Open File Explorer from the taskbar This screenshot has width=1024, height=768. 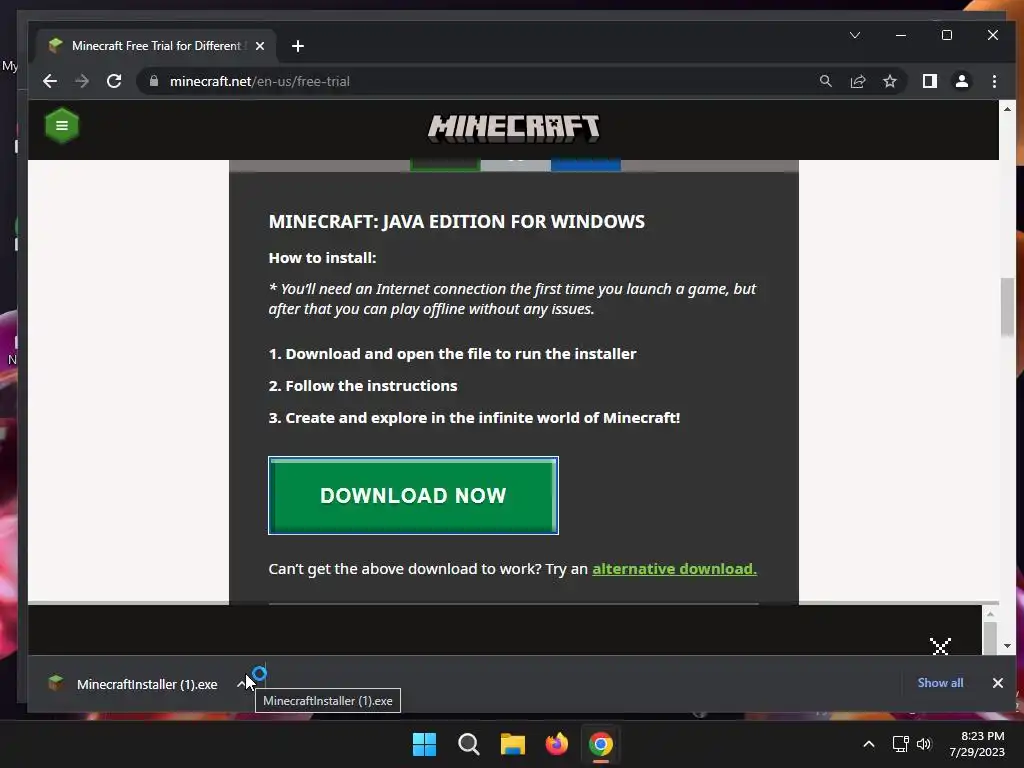pyautogui.click(x=513, y=744)
